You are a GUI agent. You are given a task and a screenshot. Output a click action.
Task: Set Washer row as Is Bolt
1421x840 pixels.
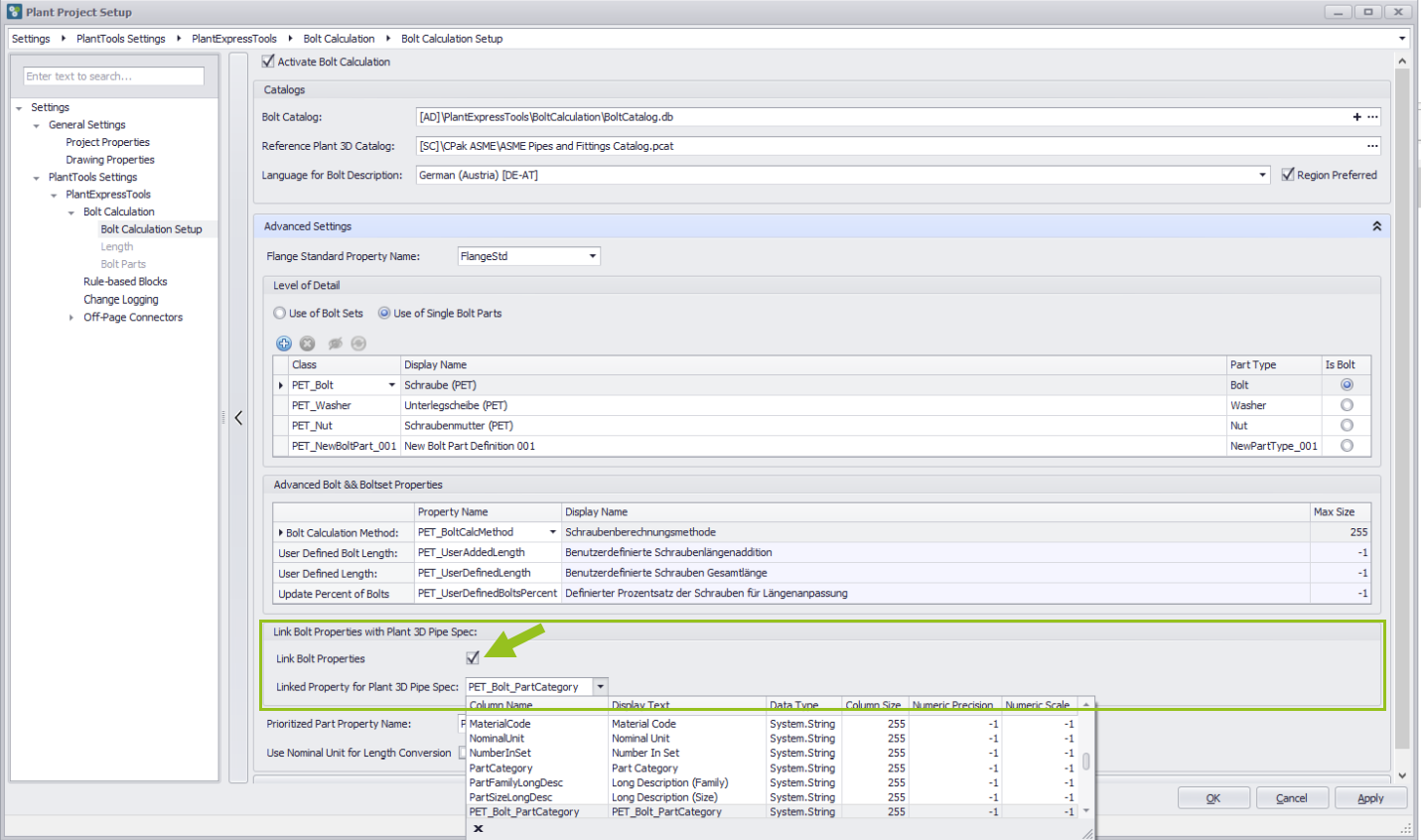(1347, 405)
